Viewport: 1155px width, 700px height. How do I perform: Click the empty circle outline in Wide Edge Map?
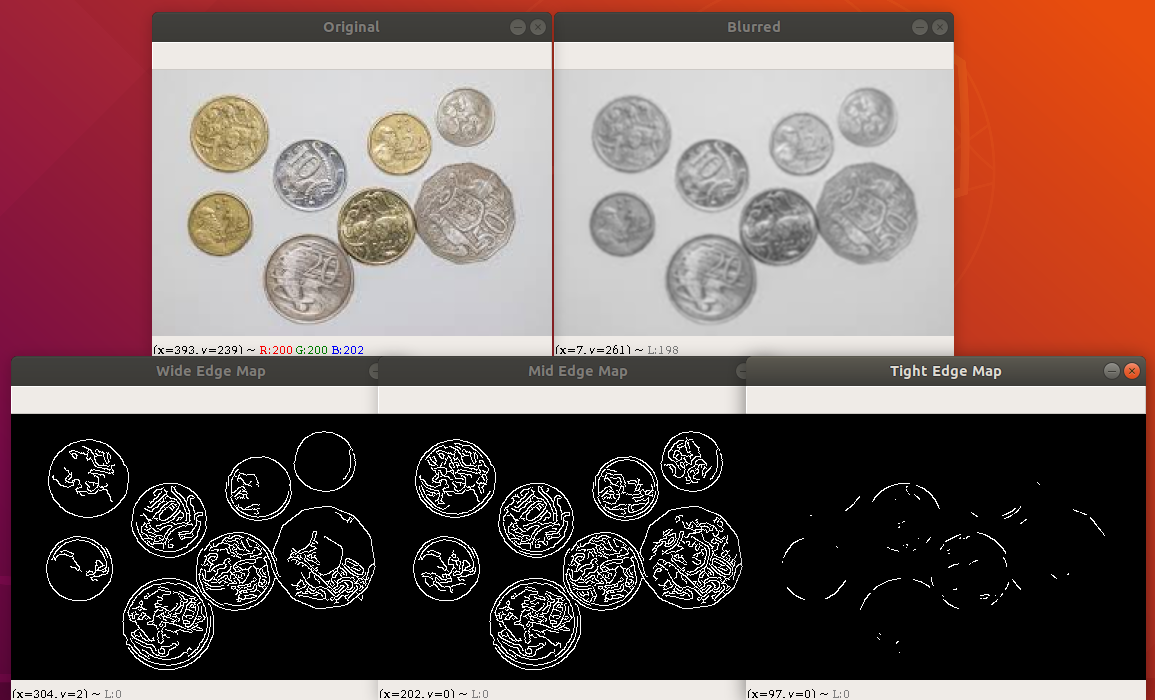click(x=325, y=461)
